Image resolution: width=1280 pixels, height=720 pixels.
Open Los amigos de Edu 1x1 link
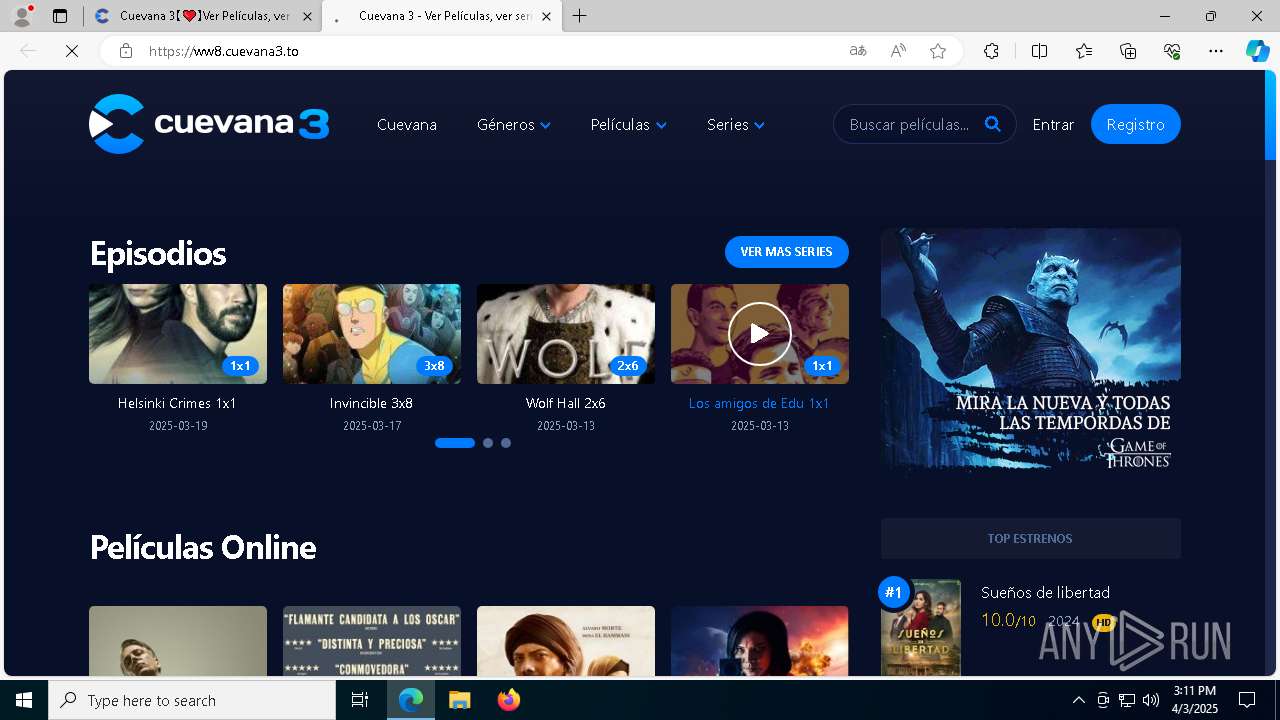[x=760, y=403]
